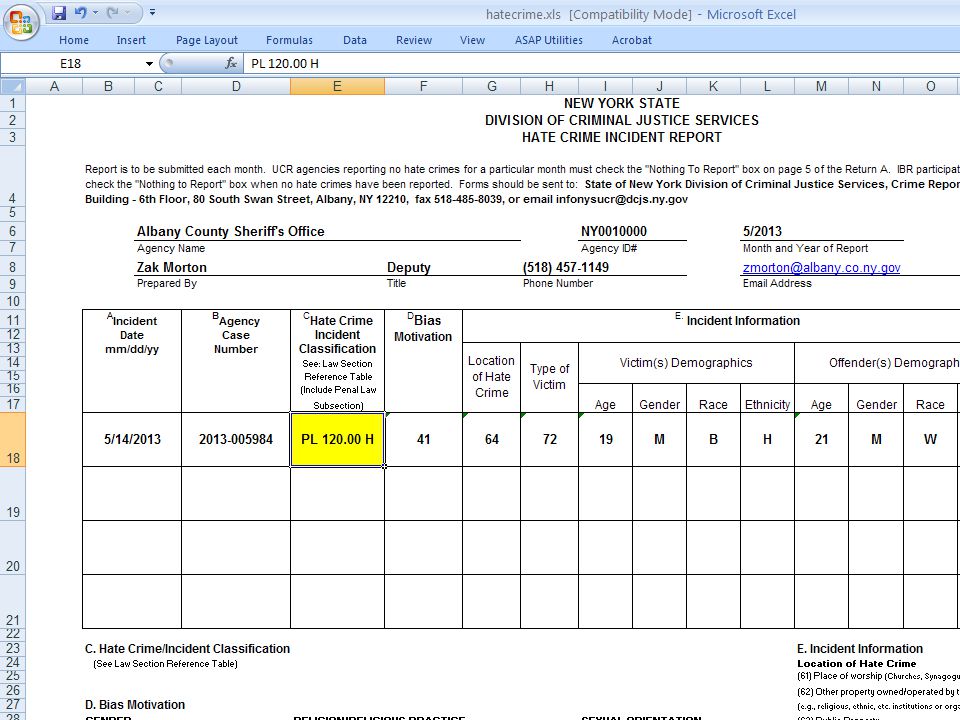Select column F header

pos(423,86)
